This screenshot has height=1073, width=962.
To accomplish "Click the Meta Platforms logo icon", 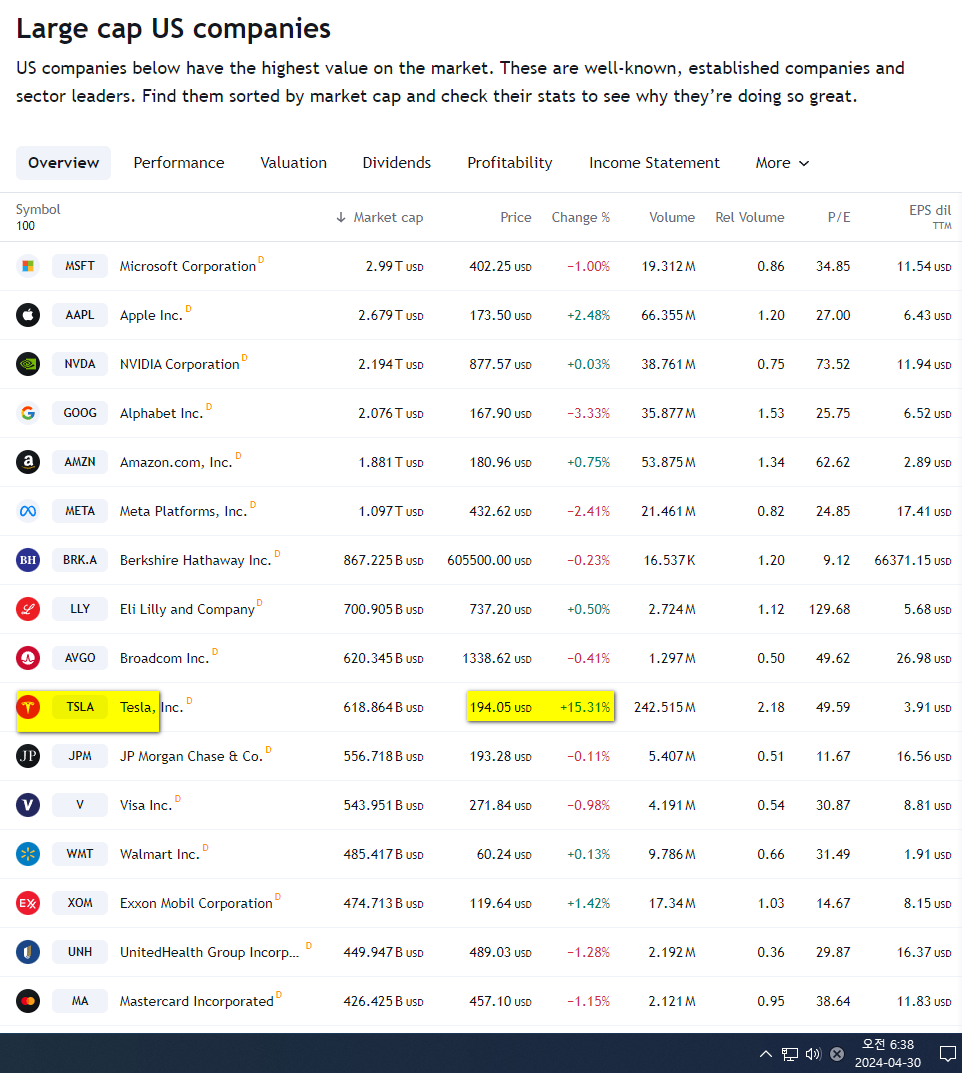I will 28,511.
